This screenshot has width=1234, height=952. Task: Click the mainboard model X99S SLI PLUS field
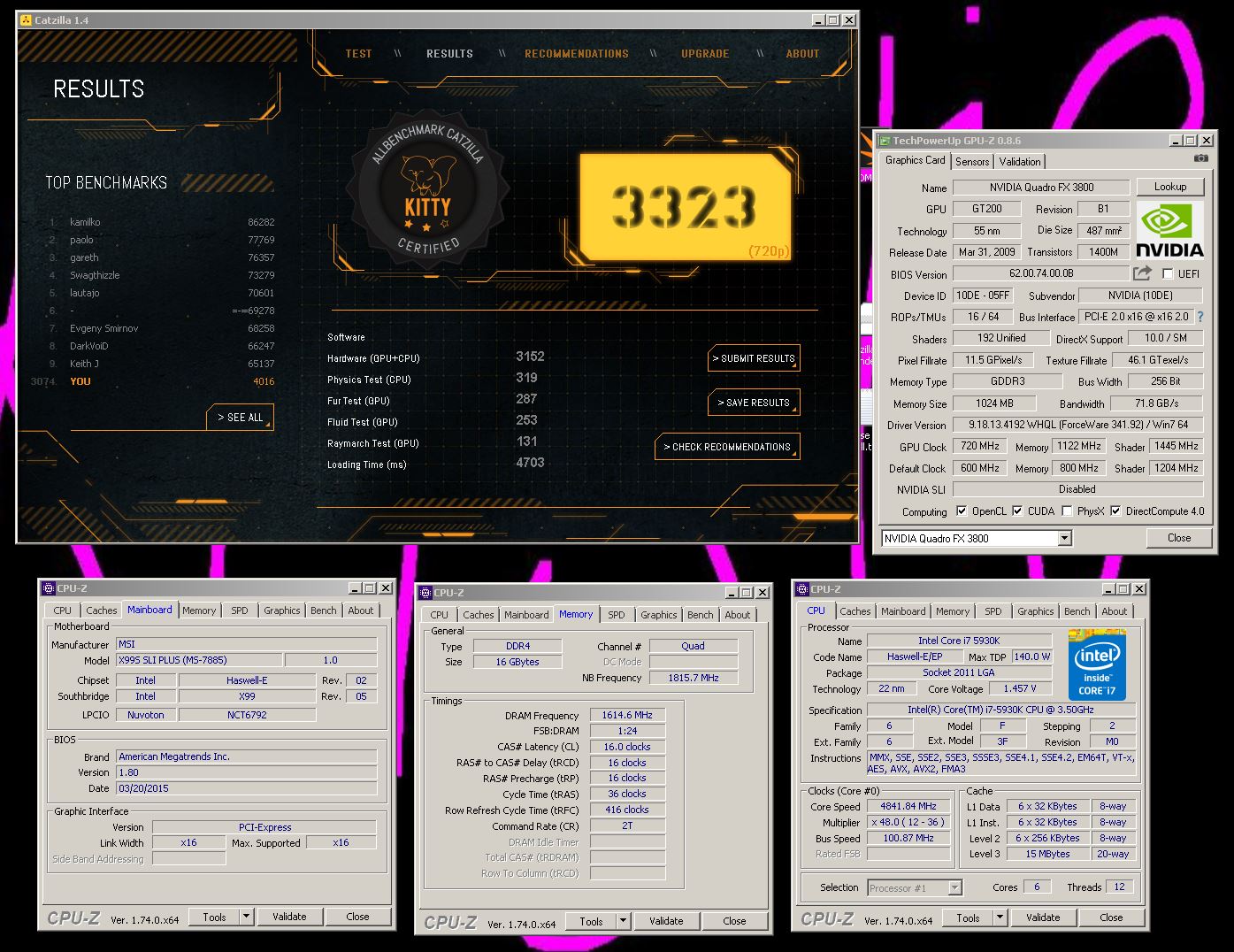pyautogui.click(x=199, y=660)
